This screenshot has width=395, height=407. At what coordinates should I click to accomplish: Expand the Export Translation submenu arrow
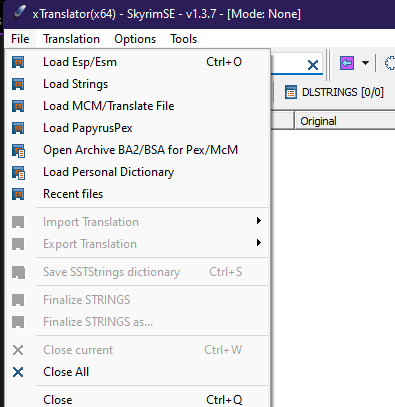(x=259, y=243)
